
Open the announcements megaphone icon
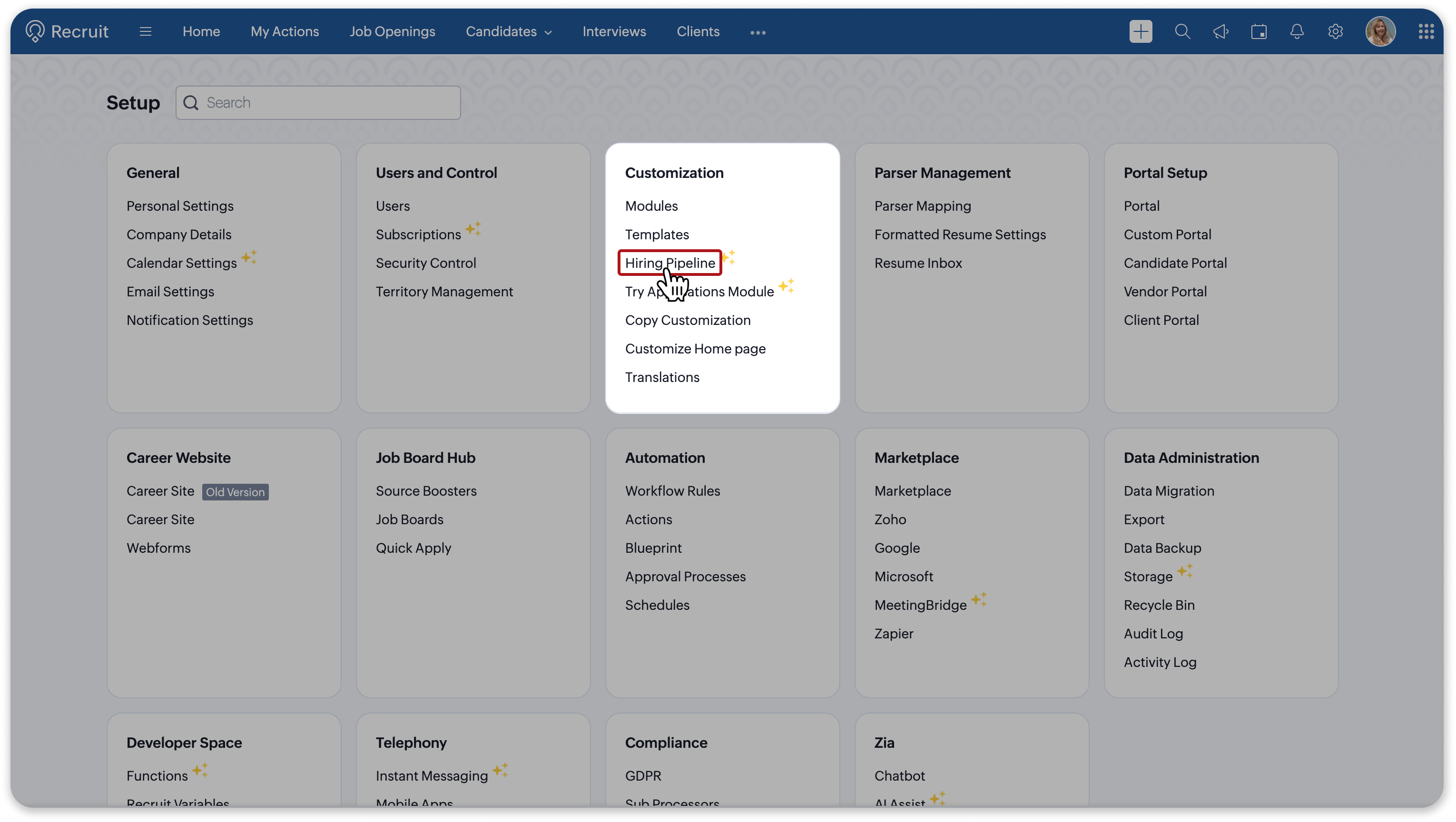(x=1221, y=32)
